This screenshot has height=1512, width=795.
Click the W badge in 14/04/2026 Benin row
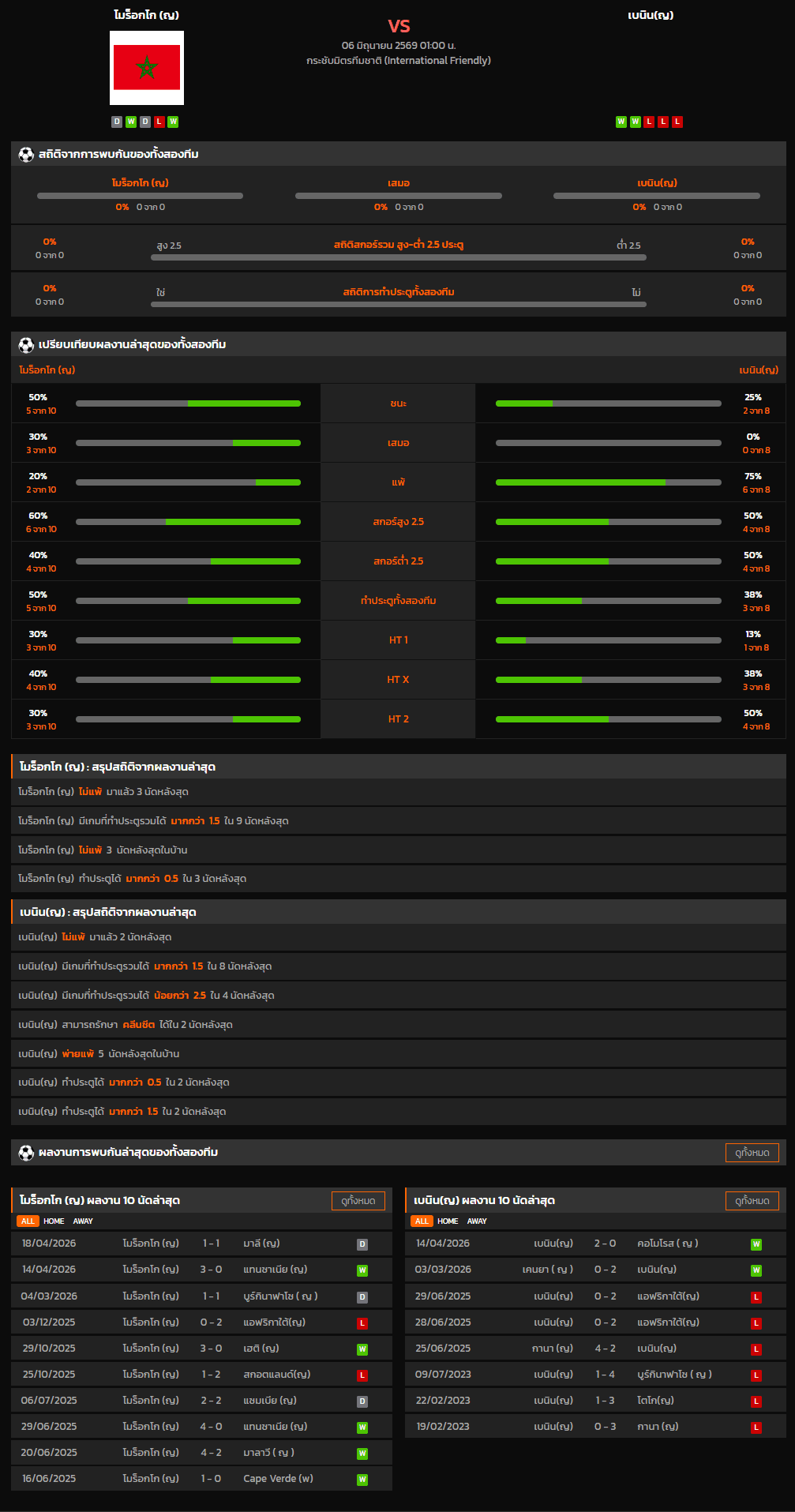click(x=756, y=1244)
